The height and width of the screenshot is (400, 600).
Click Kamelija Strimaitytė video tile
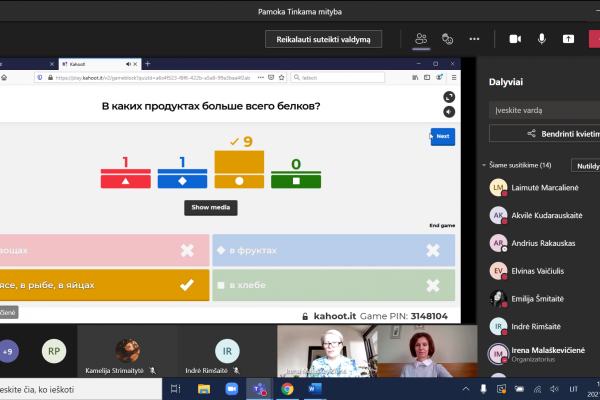[x=127, y=351]
